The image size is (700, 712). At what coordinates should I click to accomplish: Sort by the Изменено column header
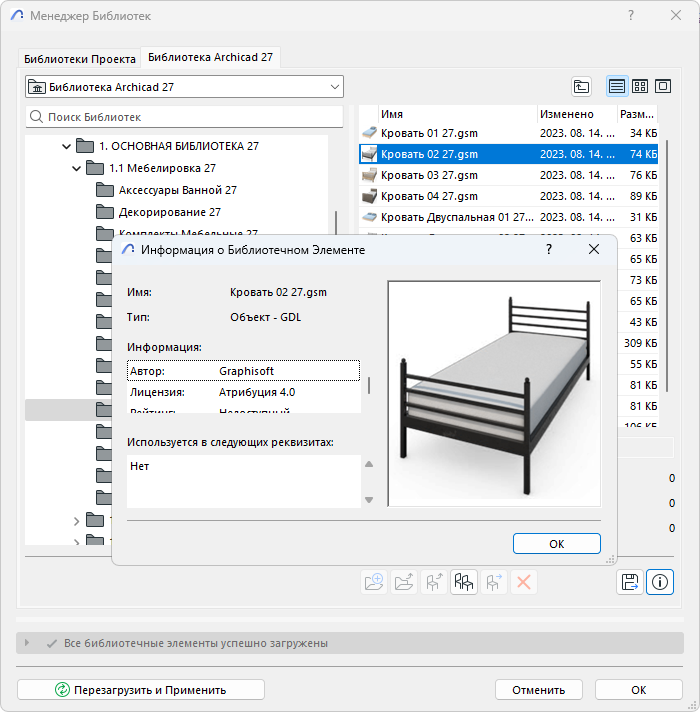click(577, 114)
